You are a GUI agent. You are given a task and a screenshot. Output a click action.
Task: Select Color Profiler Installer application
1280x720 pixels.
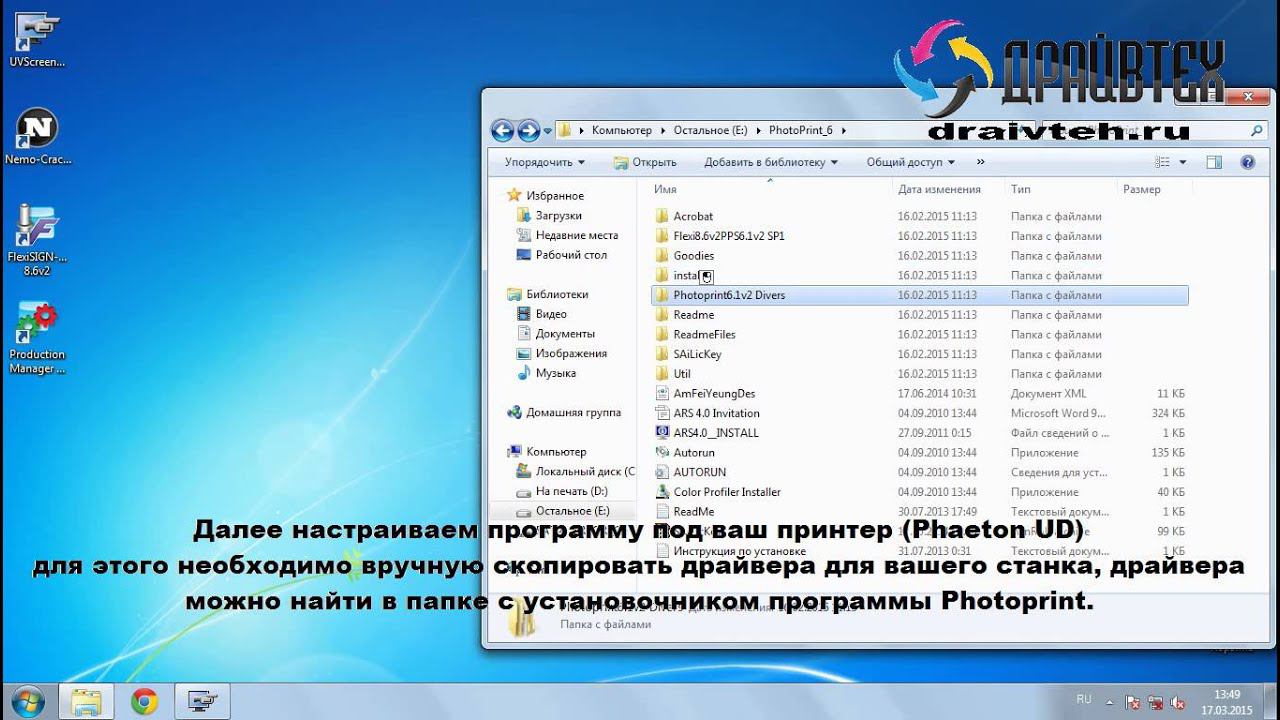(727, 492)
